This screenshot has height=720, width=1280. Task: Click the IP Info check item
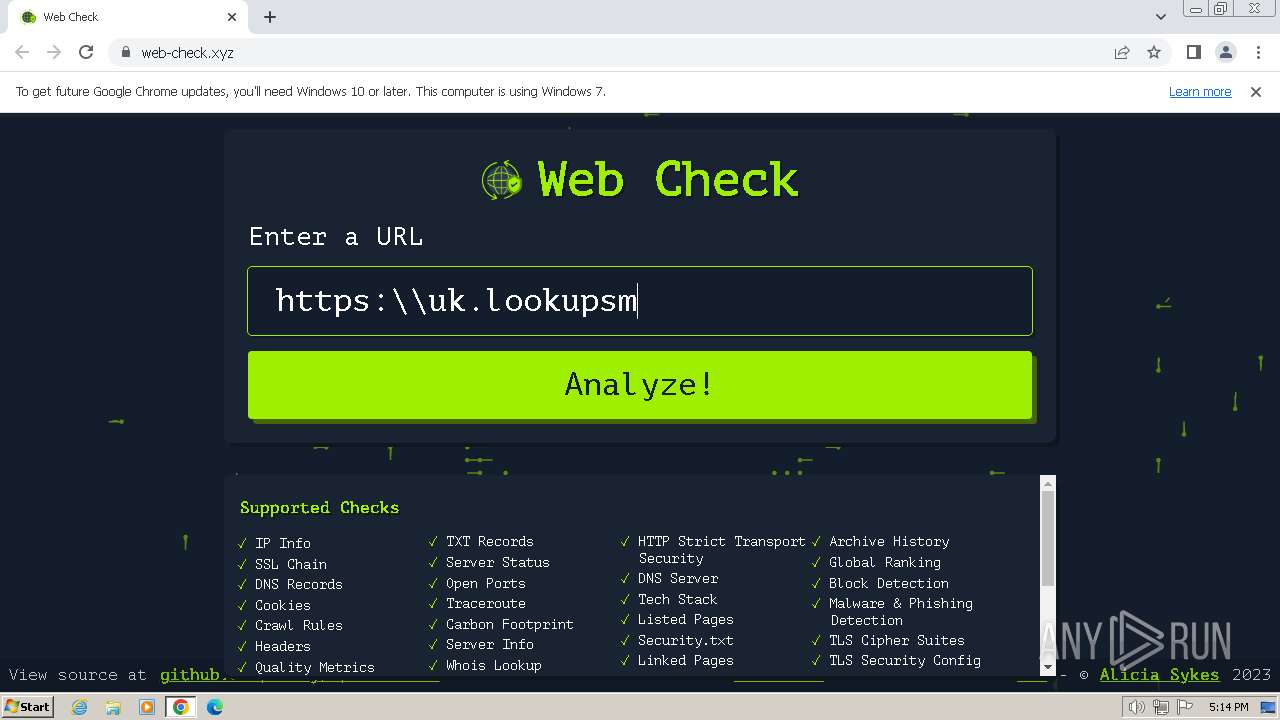pyautogui.click(x=282, y=543)
